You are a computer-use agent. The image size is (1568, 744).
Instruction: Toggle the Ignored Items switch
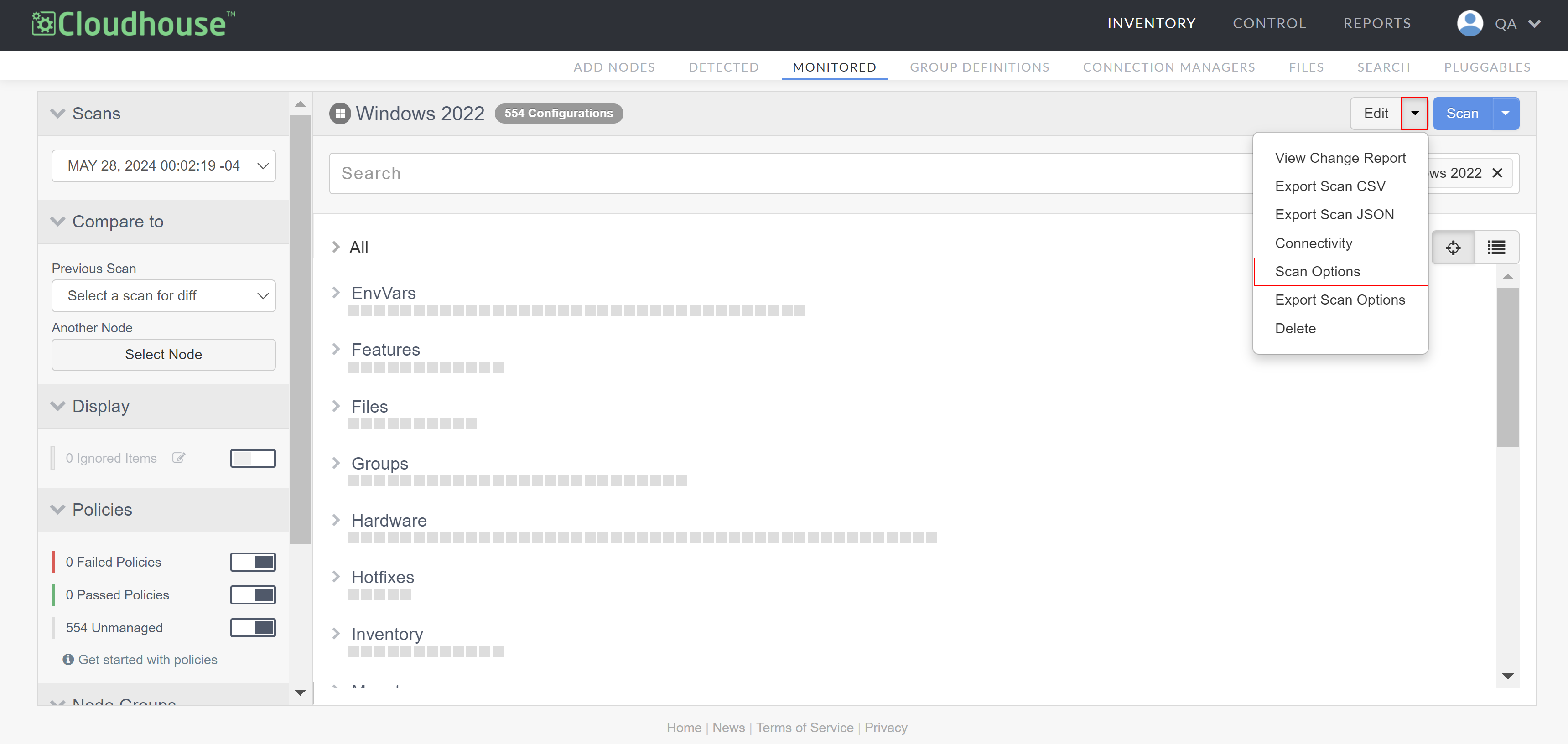click(253, 458)
